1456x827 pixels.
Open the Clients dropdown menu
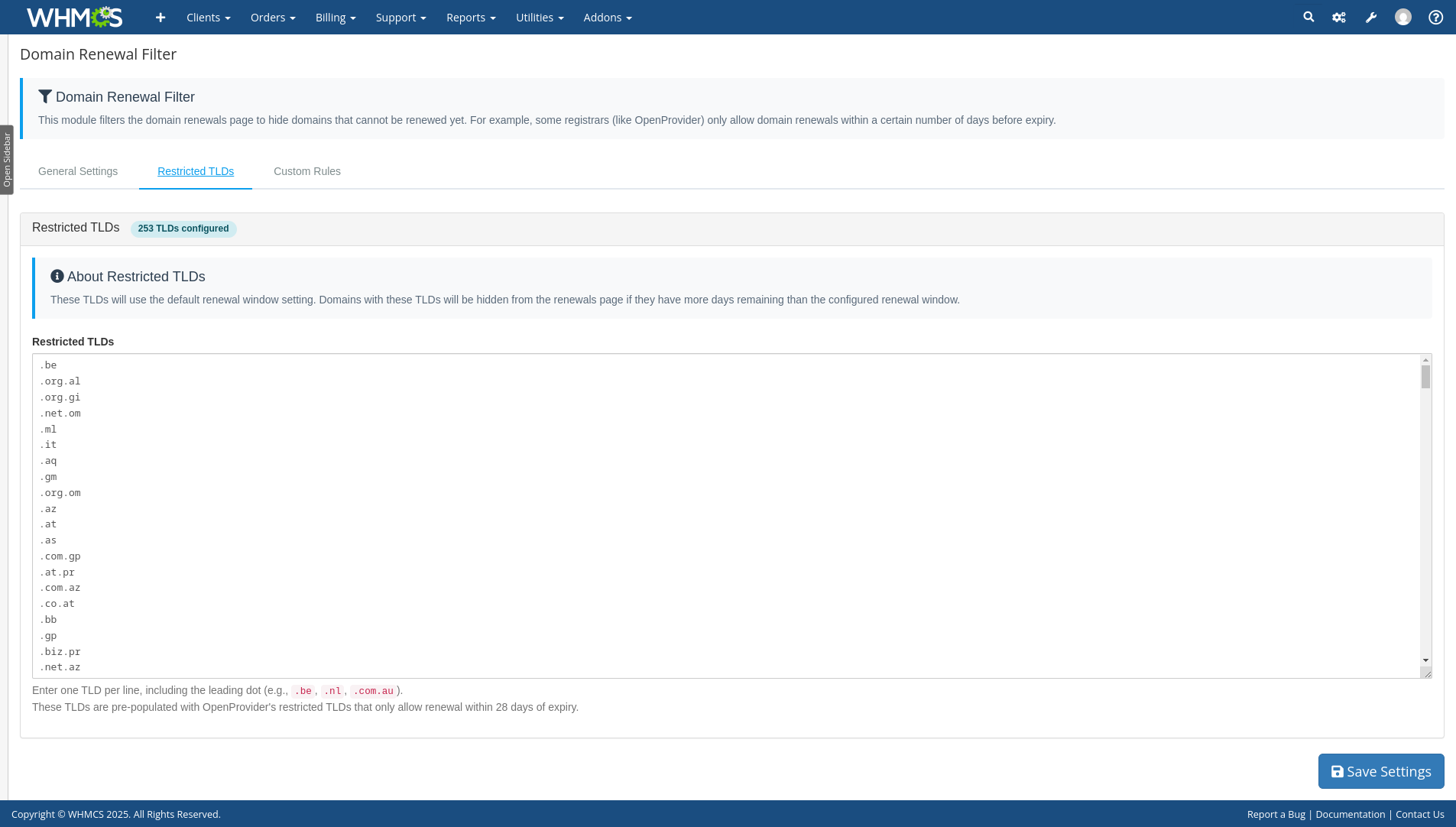(208, 18)
